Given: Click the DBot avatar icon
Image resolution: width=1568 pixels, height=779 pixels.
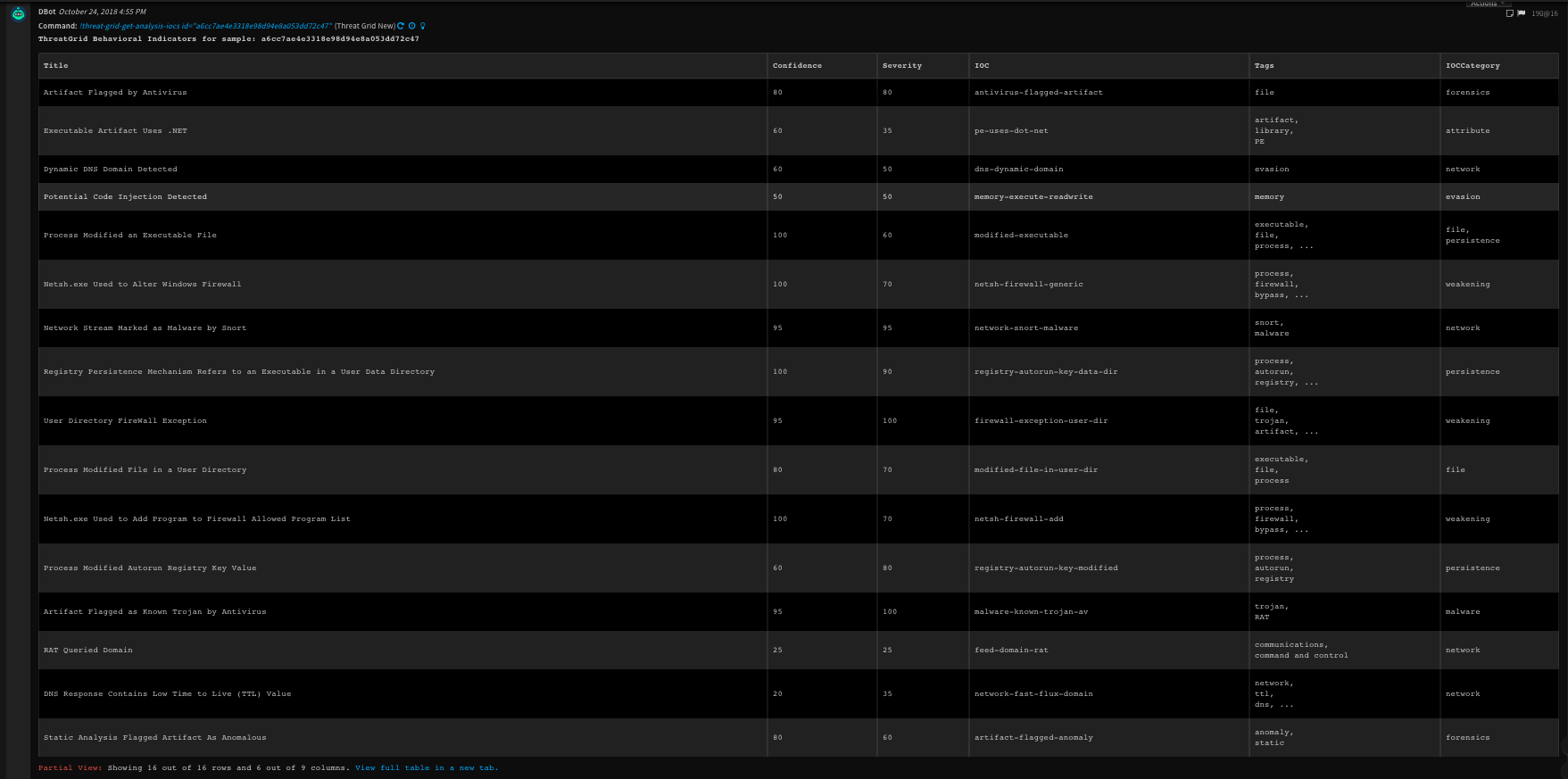Looking at the screenshot, I should pyautogui.click(x=18, y=13).
